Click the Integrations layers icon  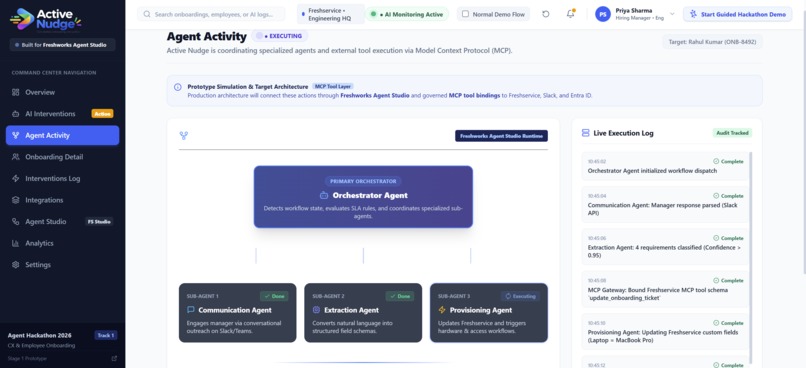pyautogui.click(x=15, y=200)
